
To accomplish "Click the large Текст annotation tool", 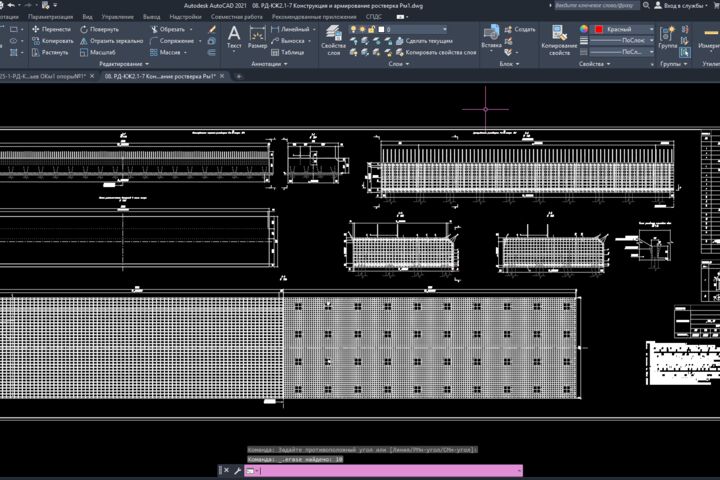I will (x=234, y=37).
